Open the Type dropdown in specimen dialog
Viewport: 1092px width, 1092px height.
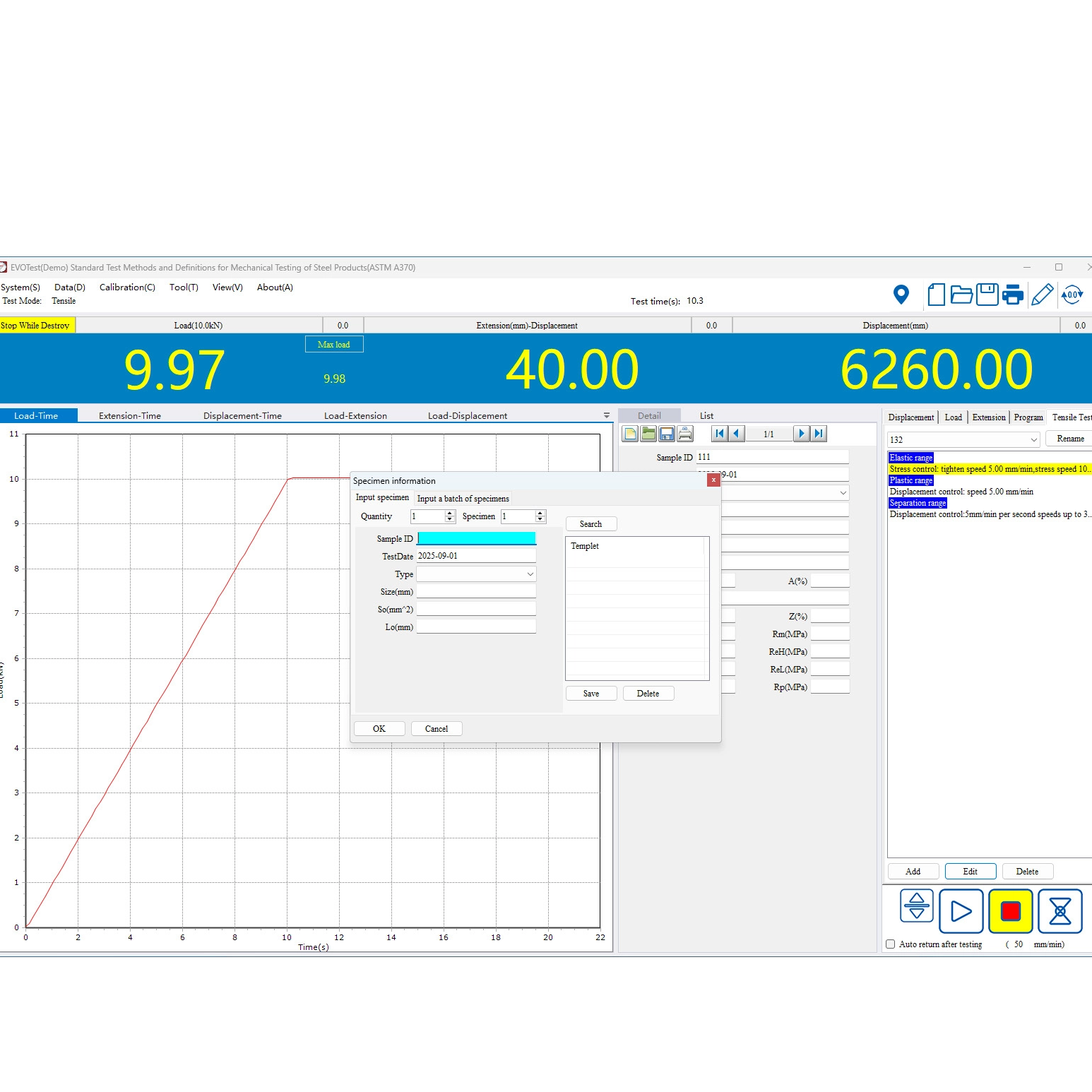pyautogui.click(x=530, y=574)
